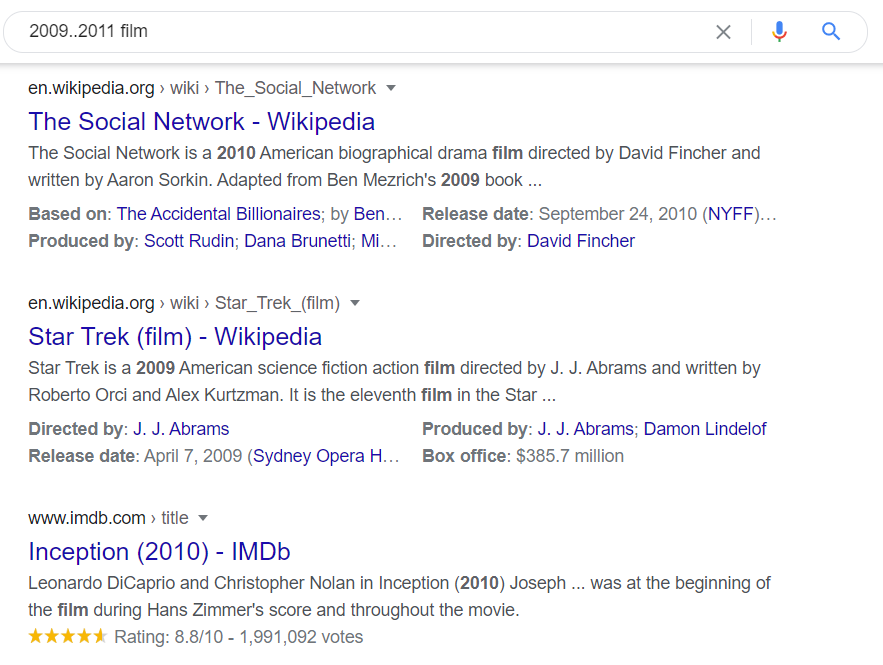Click J. J. Abrams under Directed by
Screen dimensions: 883x665
[x=181, y=429]
